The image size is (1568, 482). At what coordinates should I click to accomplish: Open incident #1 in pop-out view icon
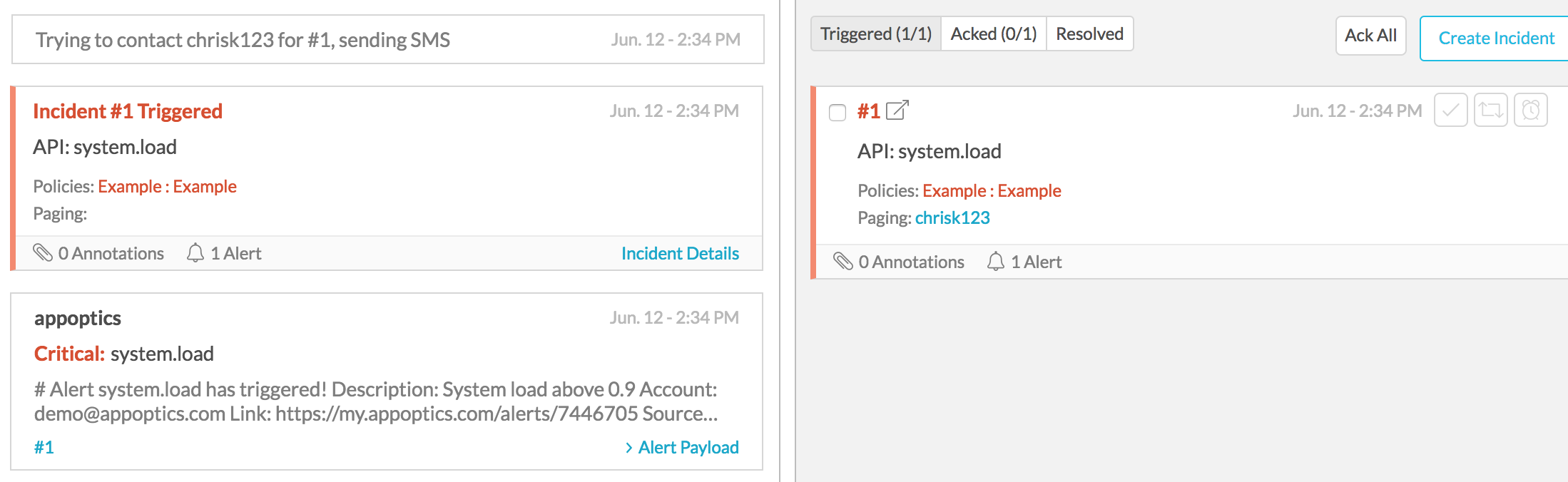[x=897, y=111]
